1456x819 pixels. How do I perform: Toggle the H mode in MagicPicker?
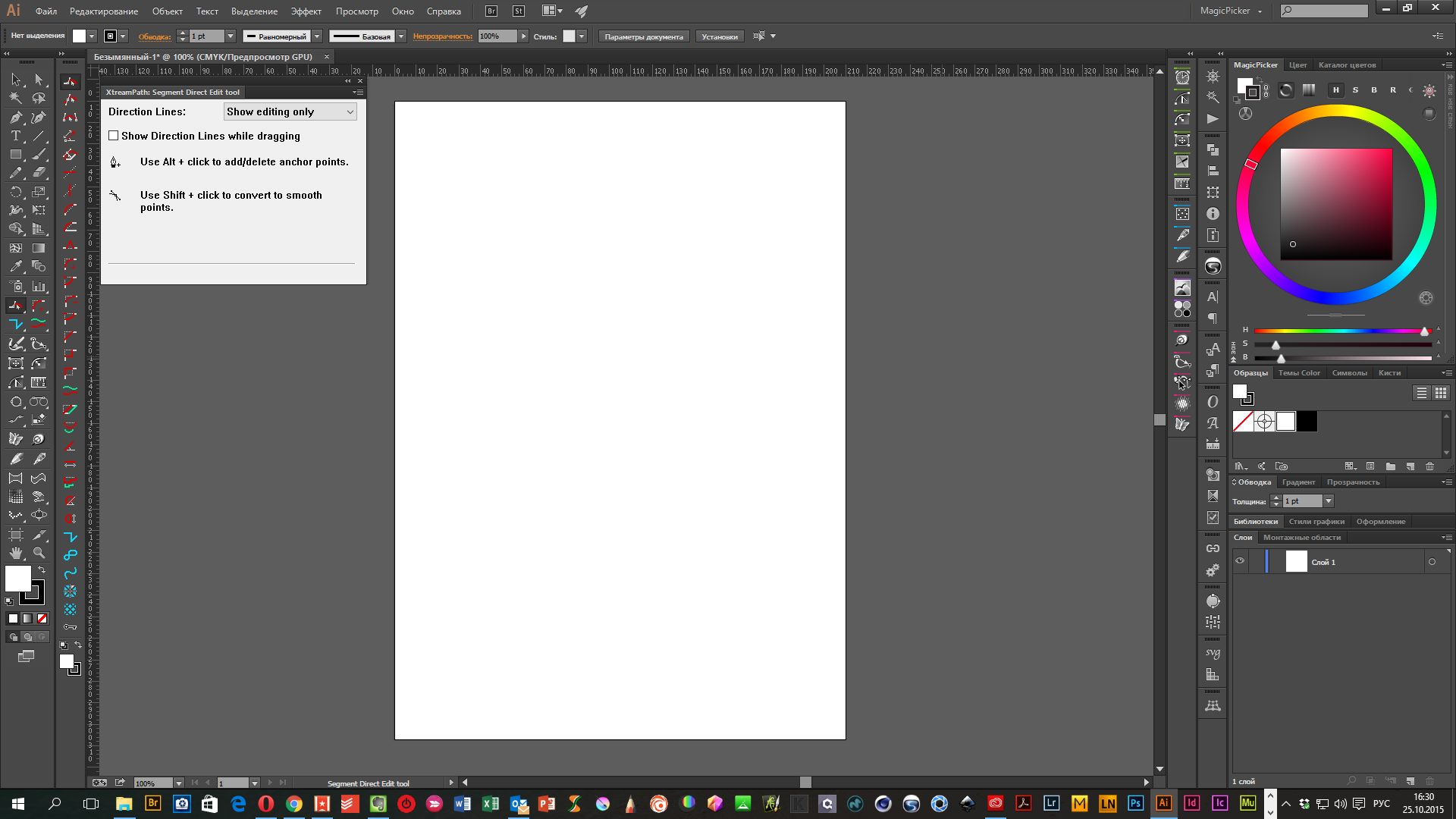1336,90
